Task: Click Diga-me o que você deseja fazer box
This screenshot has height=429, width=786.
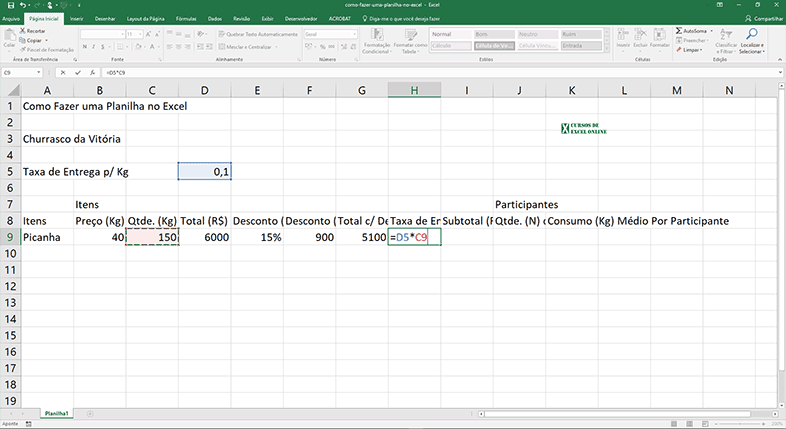Action: tap(401, 19)
